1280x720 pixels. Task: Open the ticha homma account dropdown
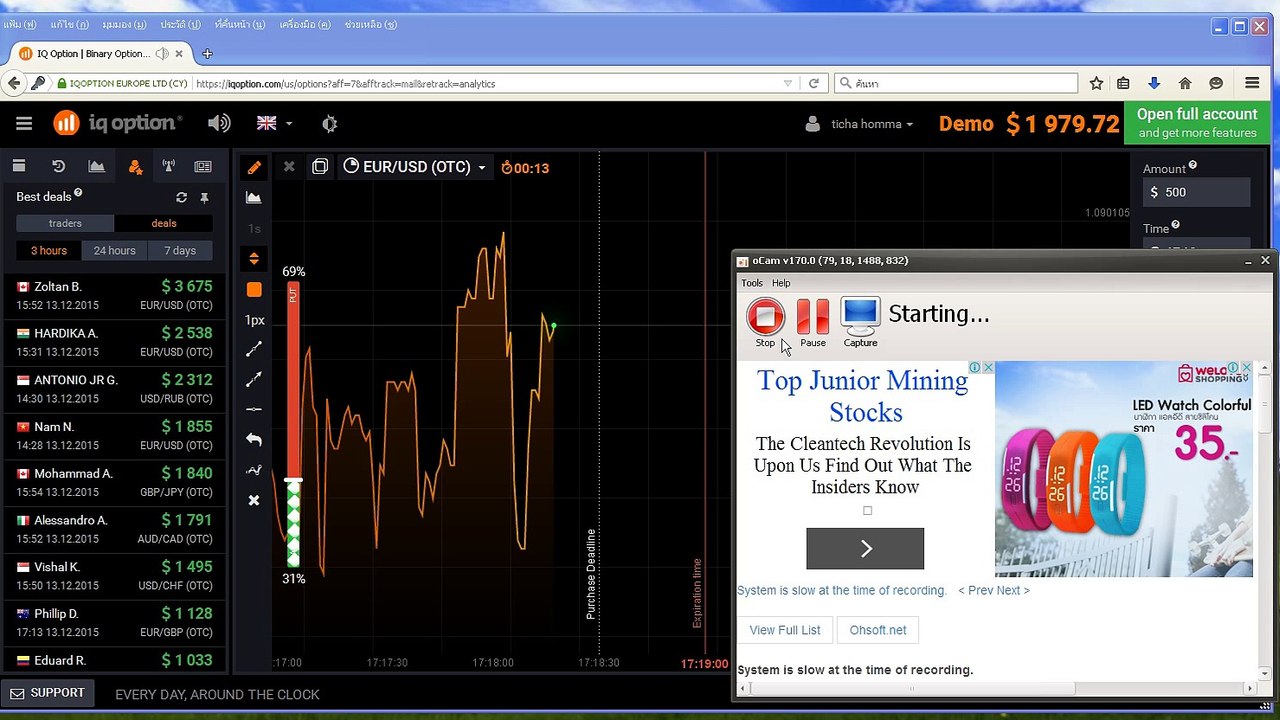click(860, 124)
